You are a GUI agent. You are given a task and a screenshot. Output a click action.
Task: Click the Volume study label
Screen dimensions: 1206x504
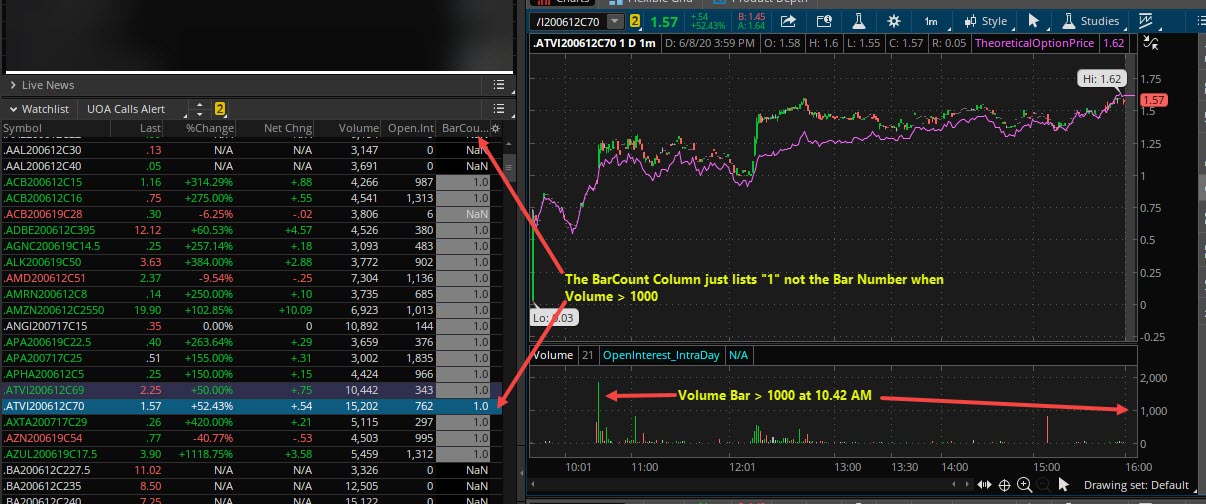coord(553,355)
